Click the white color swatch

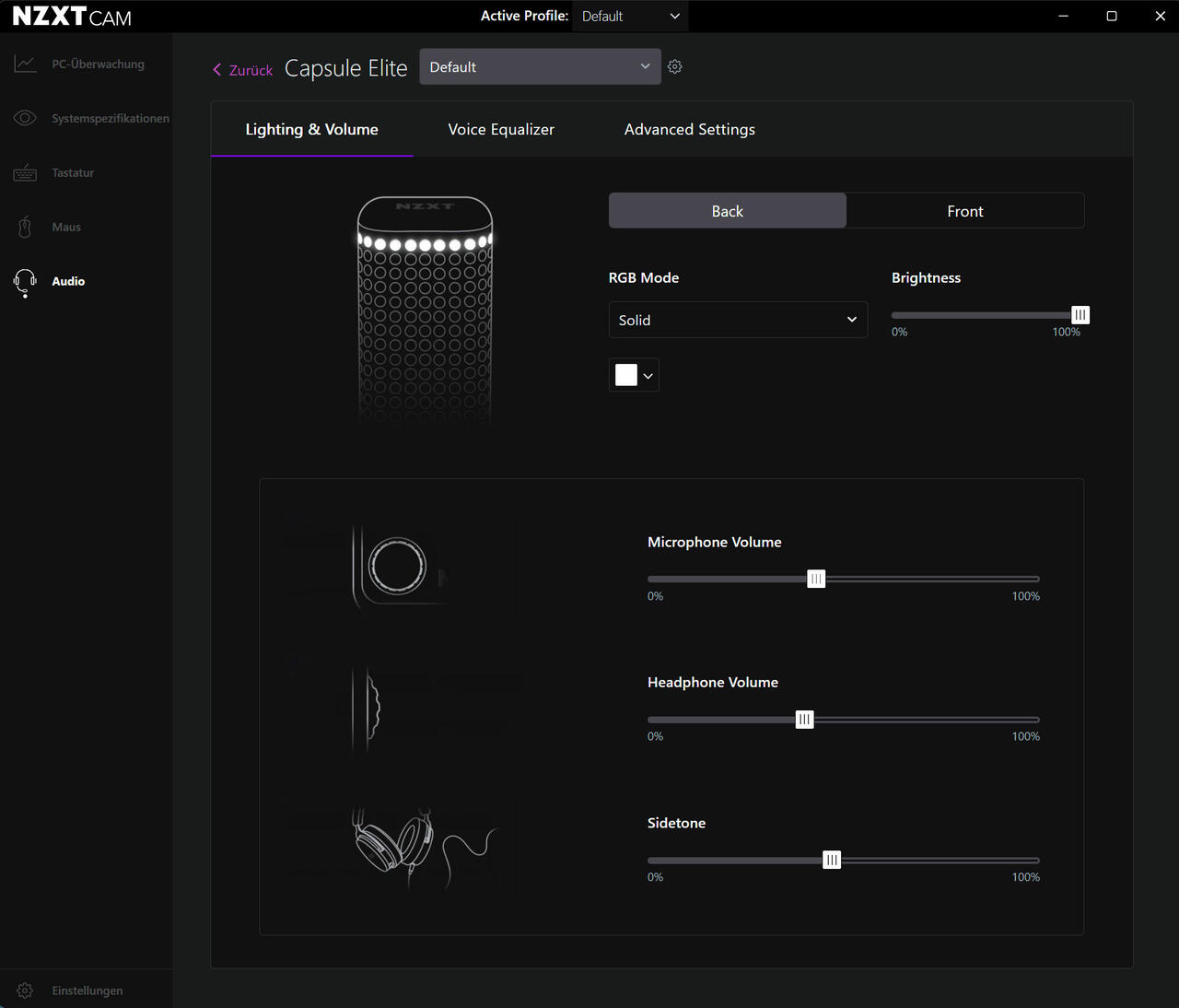[626, 375]
